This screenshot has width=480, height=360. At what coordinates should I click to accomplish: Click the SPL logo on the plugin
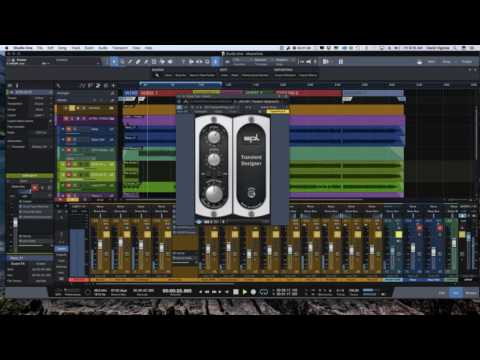[251, 138]
